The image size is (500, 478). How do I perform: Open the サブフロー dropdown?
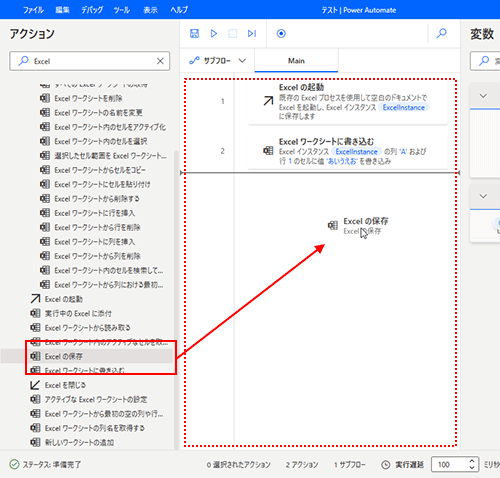tap(217, 61)
